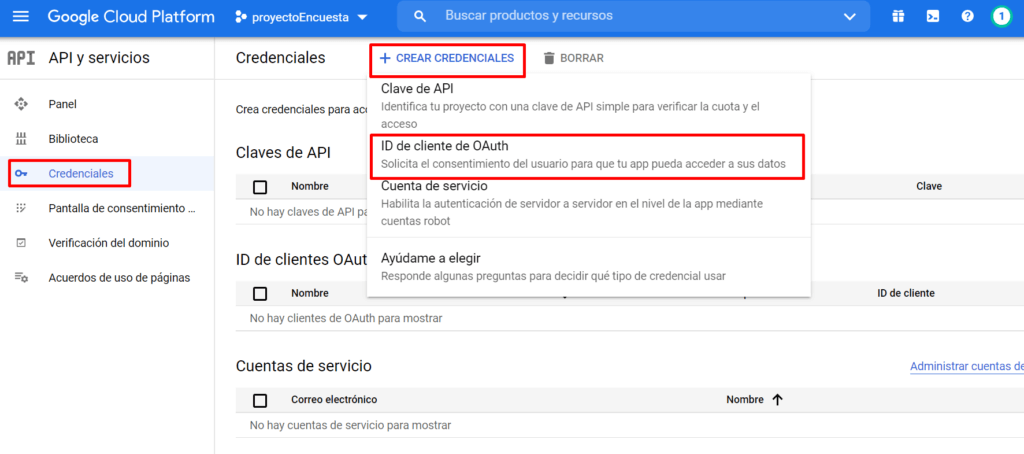
Task: Click Administrar cuentas de servicio link
Action: [x=967, y=366]
